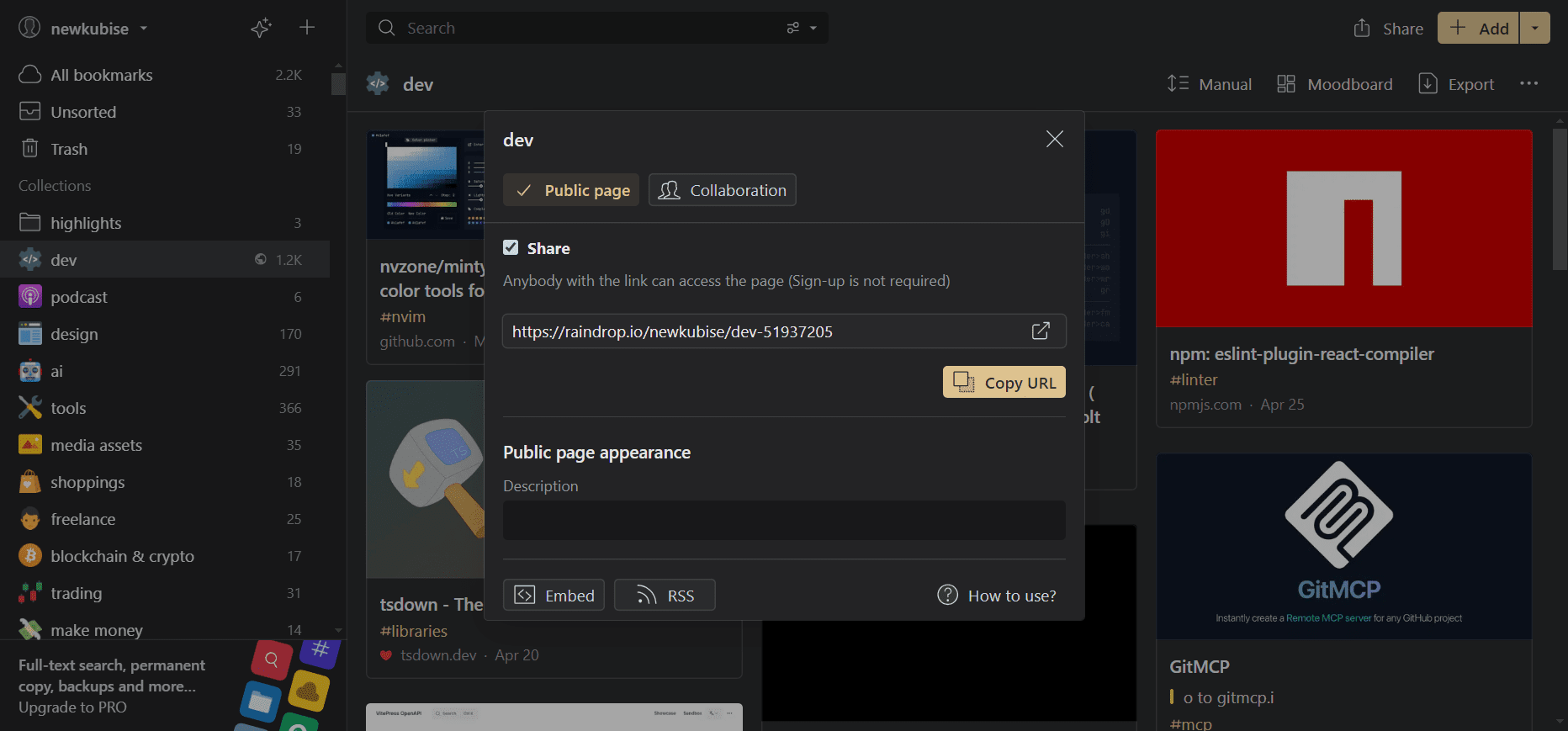The image size is (1568, 731).
Task: Click the Add bookmark button
Action: click(1479, 28)
